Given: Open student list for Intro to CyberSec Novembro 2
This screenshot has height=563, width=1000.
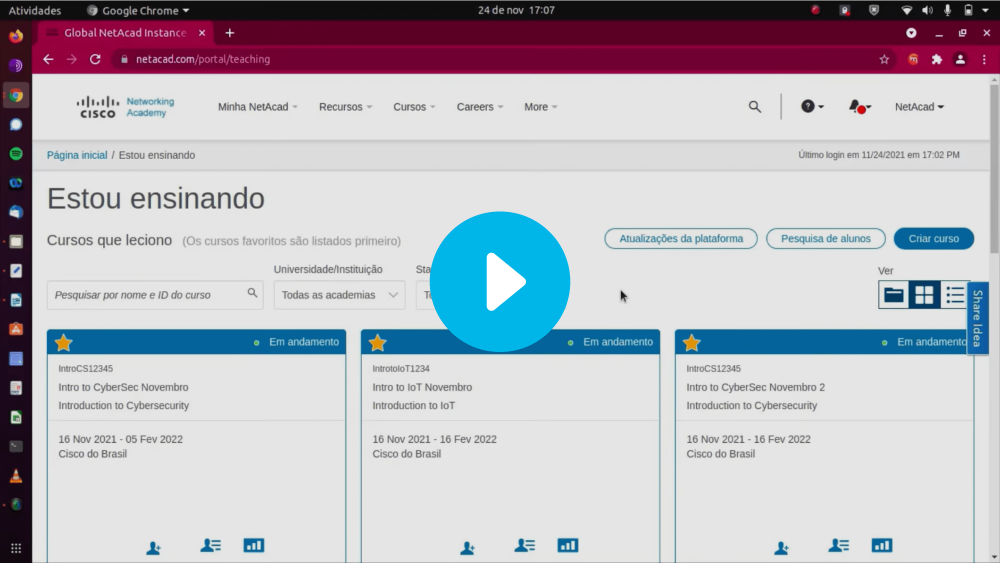Looking at the screenshot, I should pos(839,545).
